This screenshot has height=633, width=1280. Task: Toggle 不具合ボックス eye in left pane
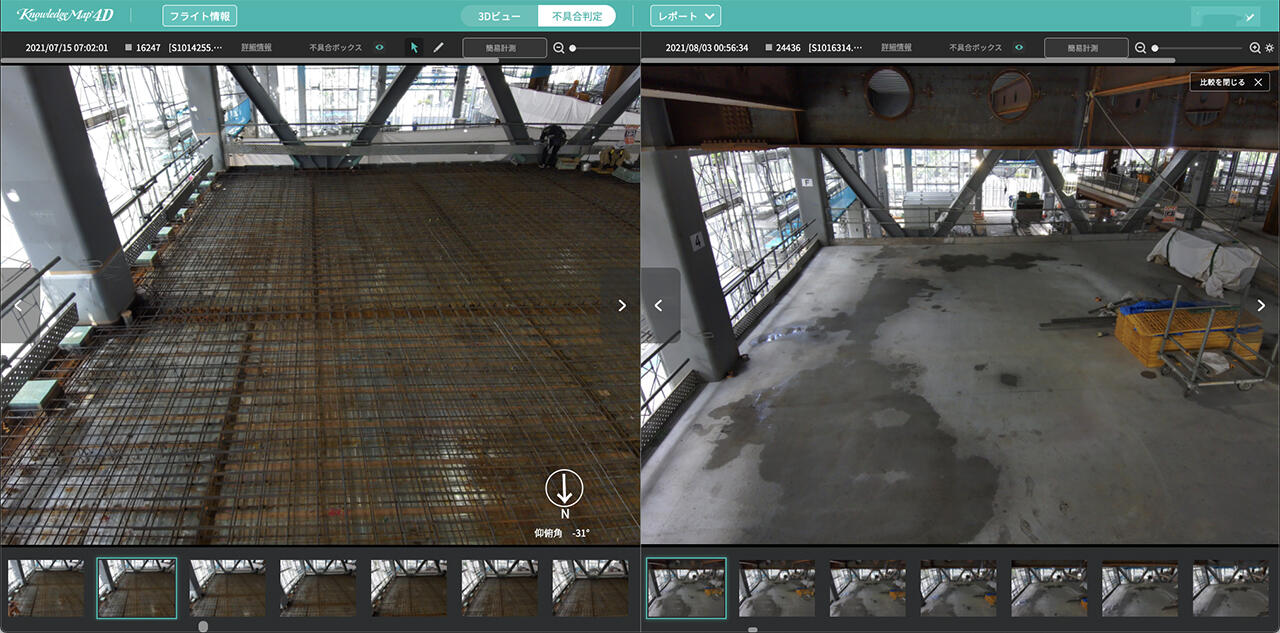[379, 47]
